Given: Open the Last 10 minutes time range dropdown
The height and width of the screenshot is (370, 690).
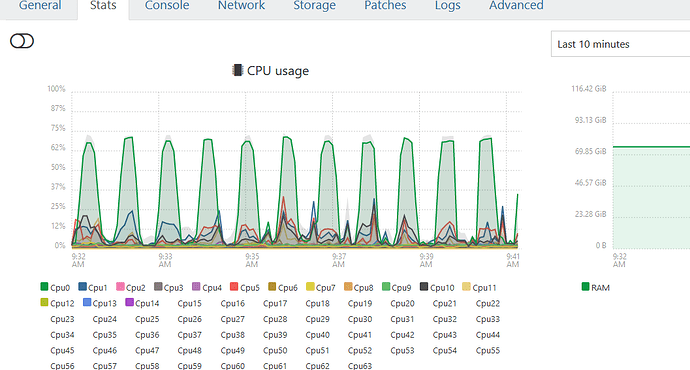Looking at the screenshot, I should (620, 44).
